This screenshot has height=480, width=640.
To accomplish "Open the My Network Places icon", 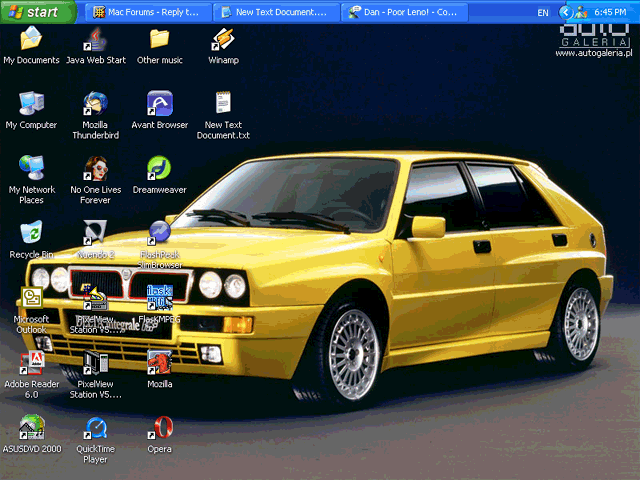I will pyautogui.click(x=31, y=168).
